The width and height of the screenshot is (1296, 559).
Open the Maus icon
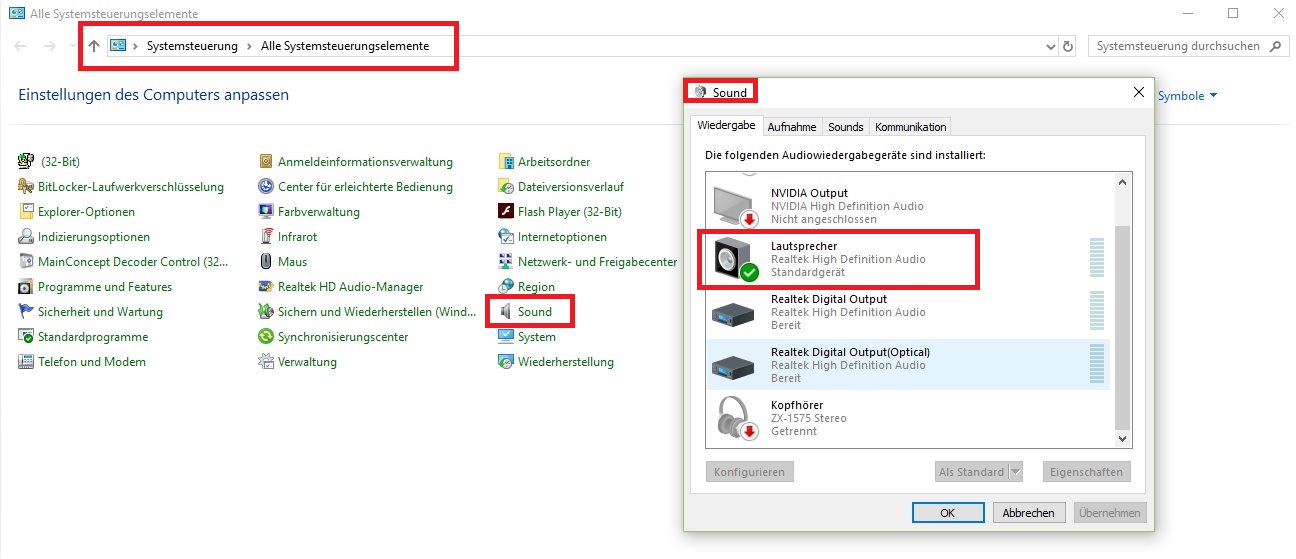coord(266,262)
